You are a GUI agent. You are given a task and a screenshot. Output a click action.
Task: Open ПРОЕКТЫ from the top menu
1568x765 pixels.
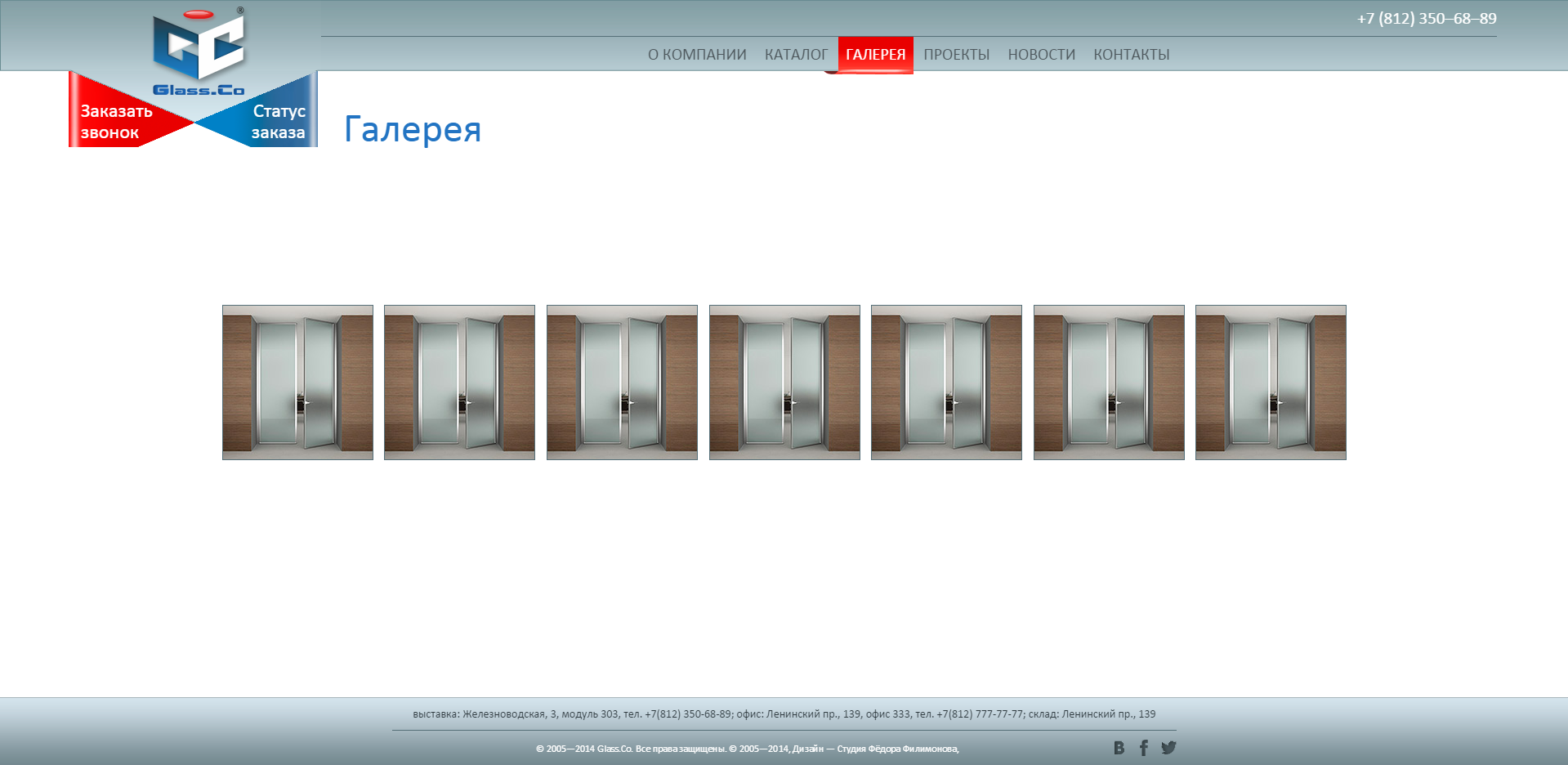(x=956, y=55)
